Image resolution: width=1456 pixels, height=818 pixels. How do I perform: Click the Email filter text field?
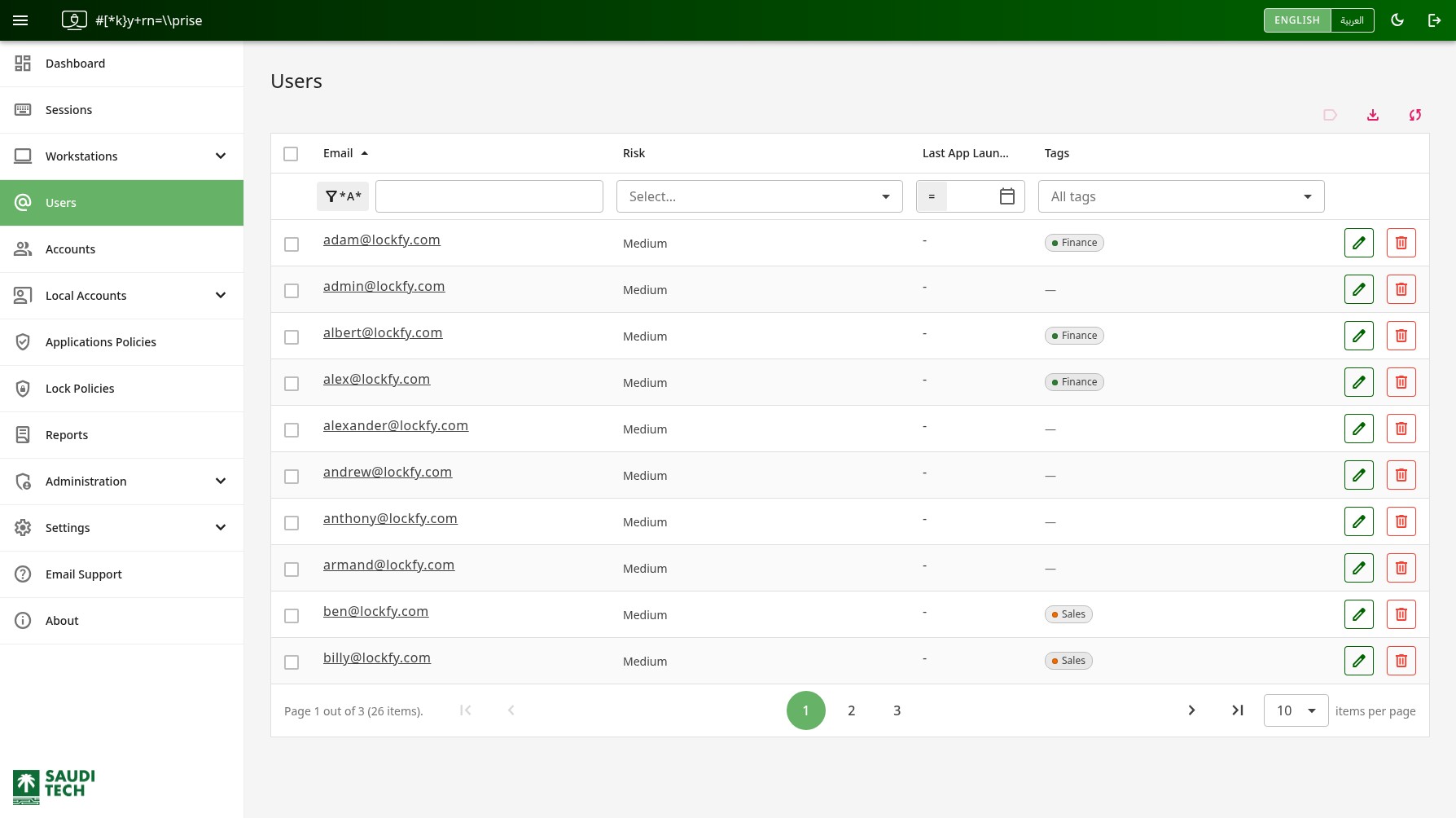pos(489,196)
